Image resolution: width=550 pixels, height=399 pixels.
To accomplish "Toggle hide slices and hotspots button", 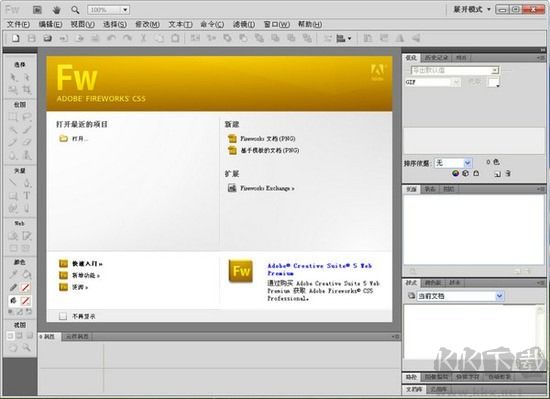I will coord(13,248).
